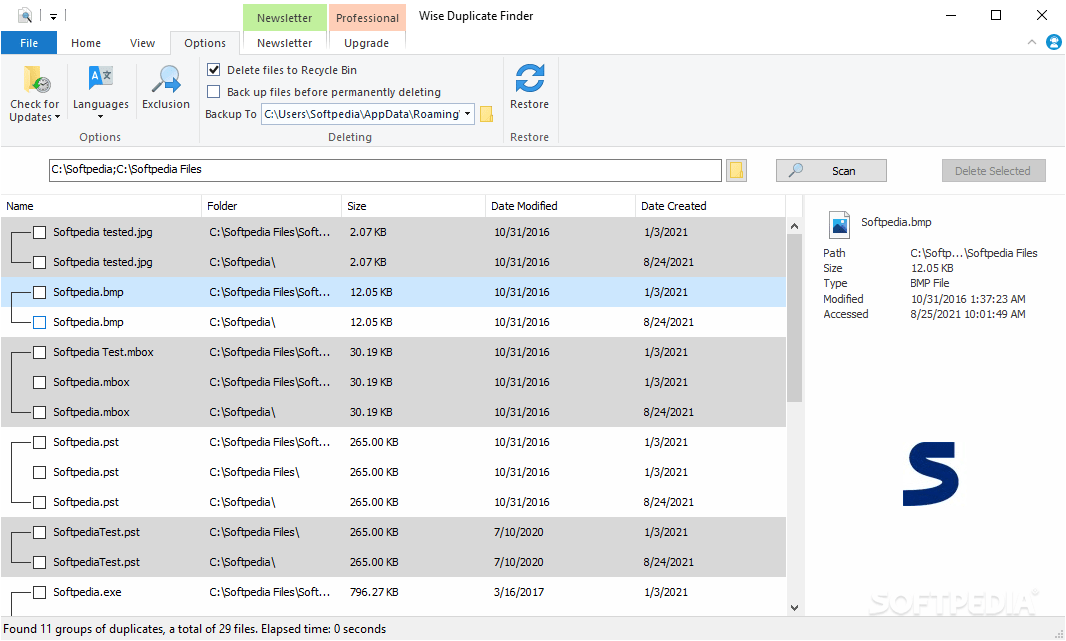Minimize the Wise Duplicate Finder window

(950, 15)
